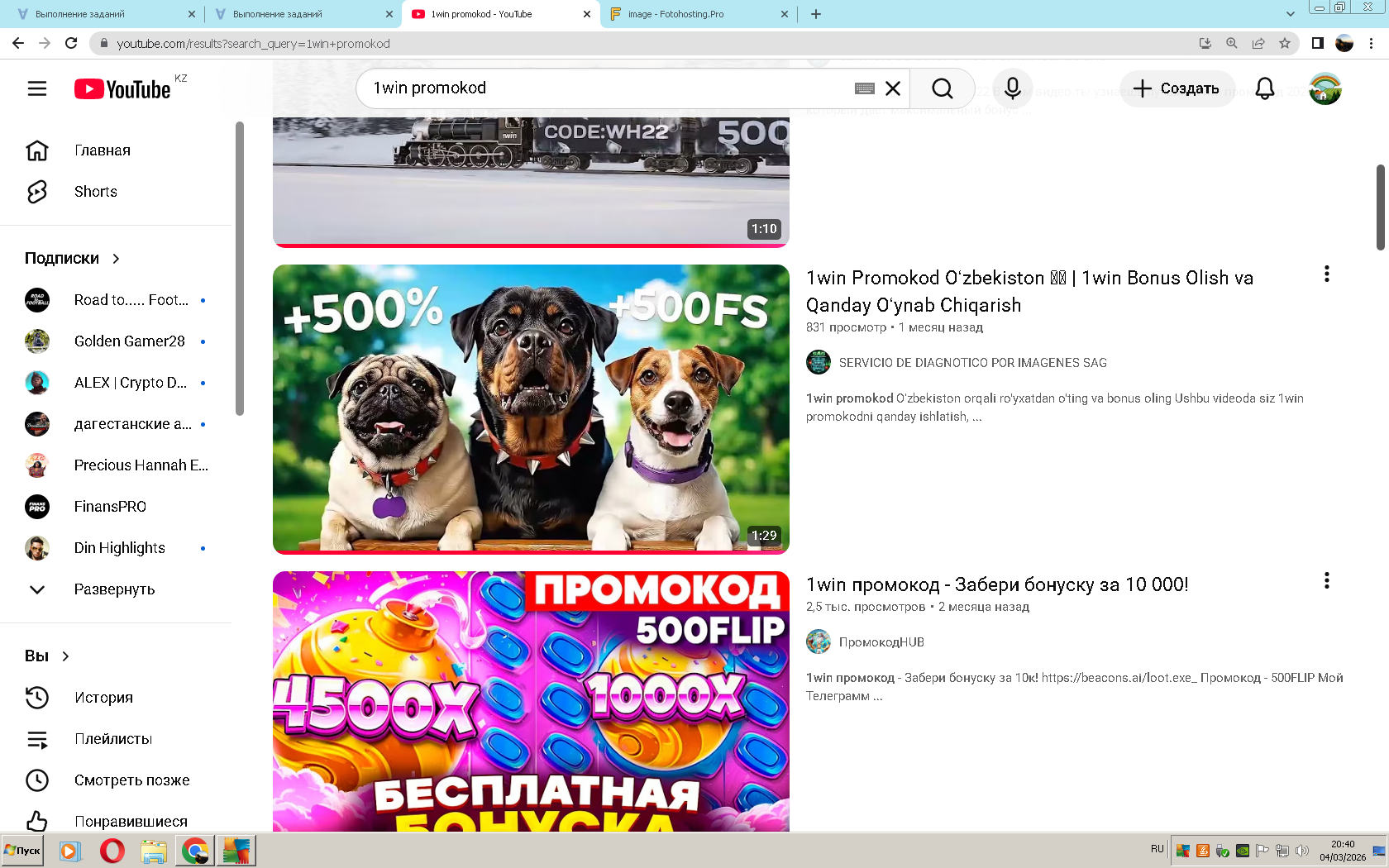This screenshot has height=868, width=1389.
Task: Open account avatar menu
Action: [x=1325, y=88]
